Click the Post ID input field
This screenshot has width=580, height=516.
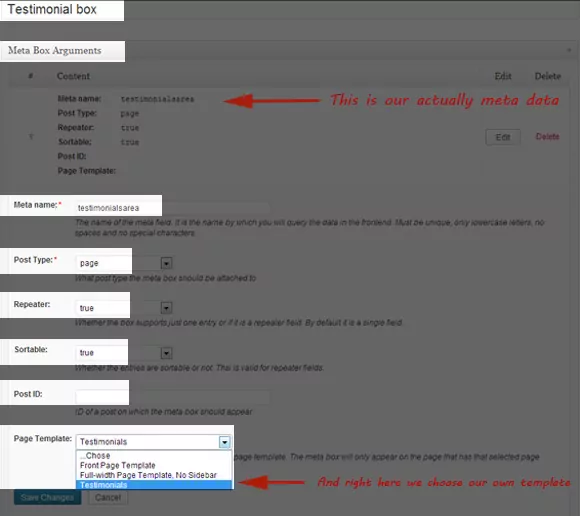coord(172,397)
